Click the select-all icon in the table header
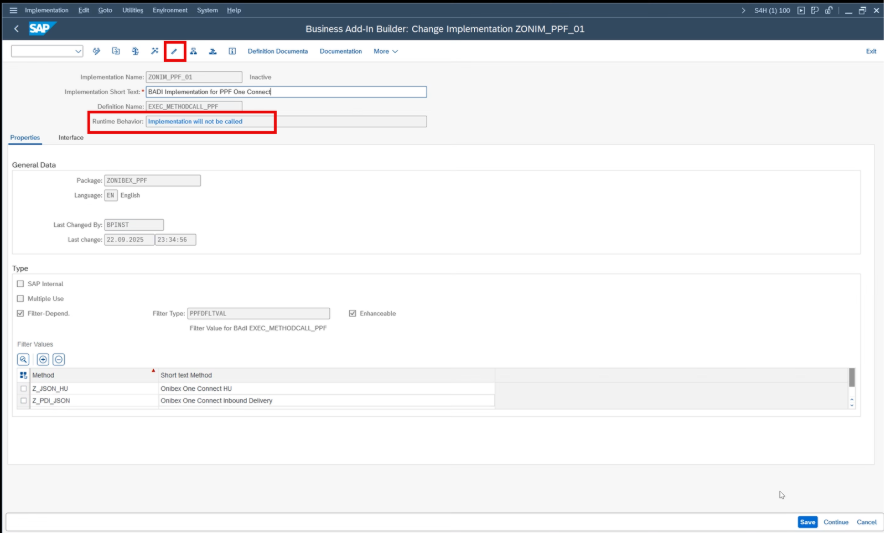 tap(23, 375)
